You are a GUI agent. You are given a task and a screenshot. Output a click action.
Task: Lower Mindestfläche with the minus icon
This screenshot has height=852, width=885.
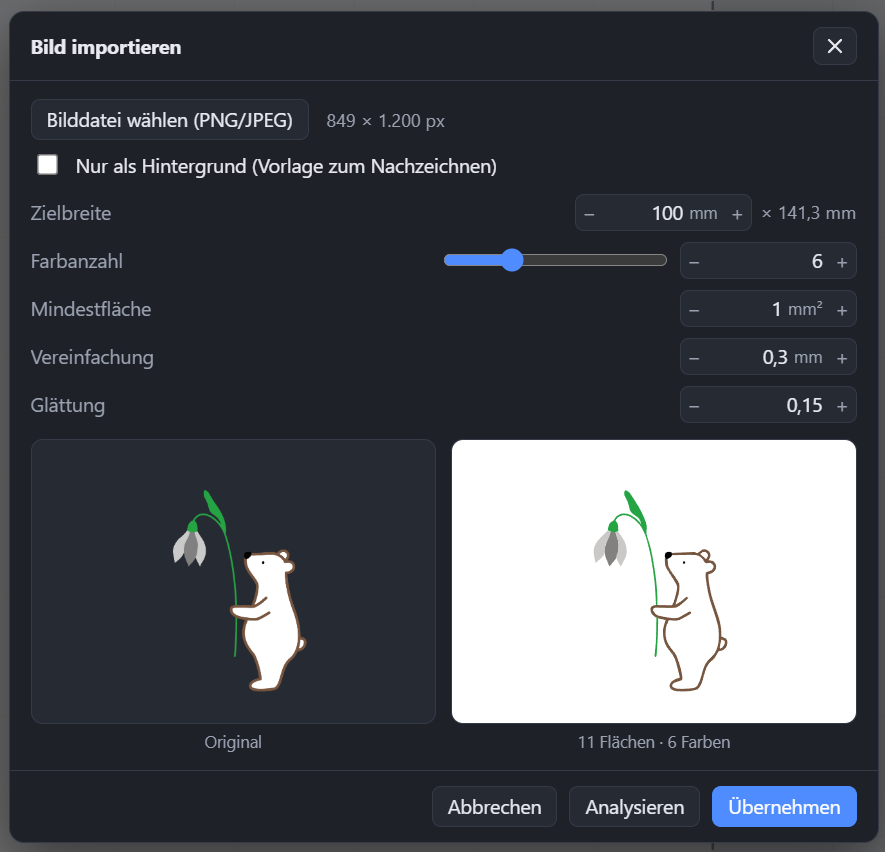[x=694, y=310]
